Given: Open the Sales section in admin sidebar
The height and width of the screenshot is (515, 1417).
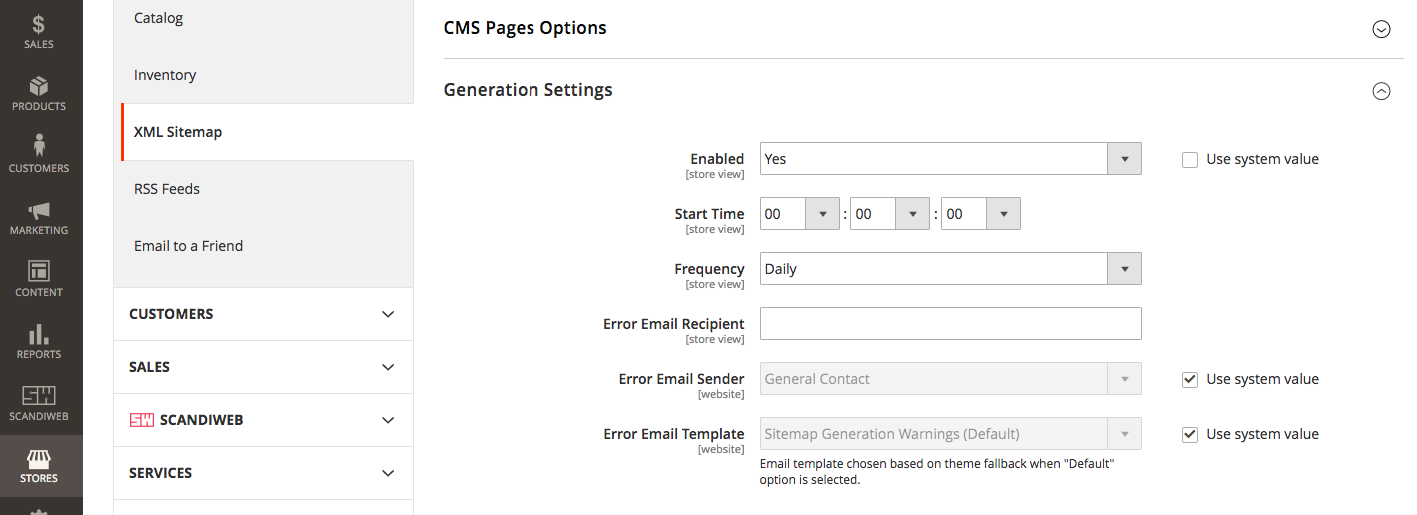Looking at the screenshot, I should (40, 30).
